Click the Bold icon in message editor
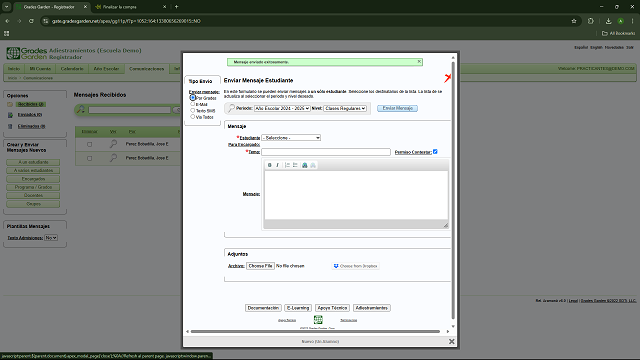640x360 pixels. (x=269, y=165)
